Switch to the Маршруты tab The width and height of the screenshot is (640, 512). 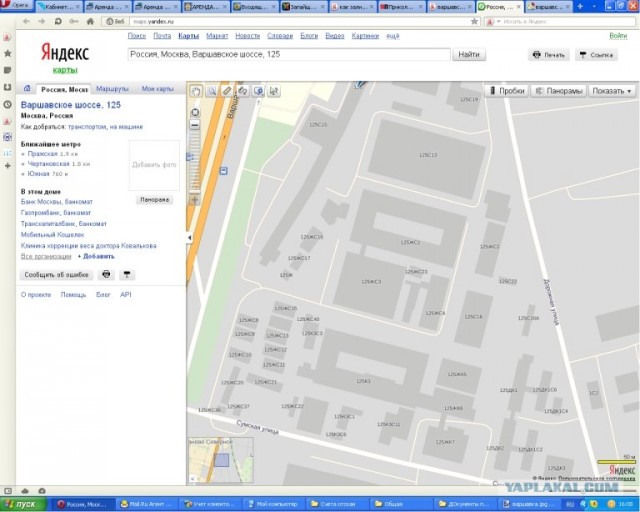[x=112, y=89]
